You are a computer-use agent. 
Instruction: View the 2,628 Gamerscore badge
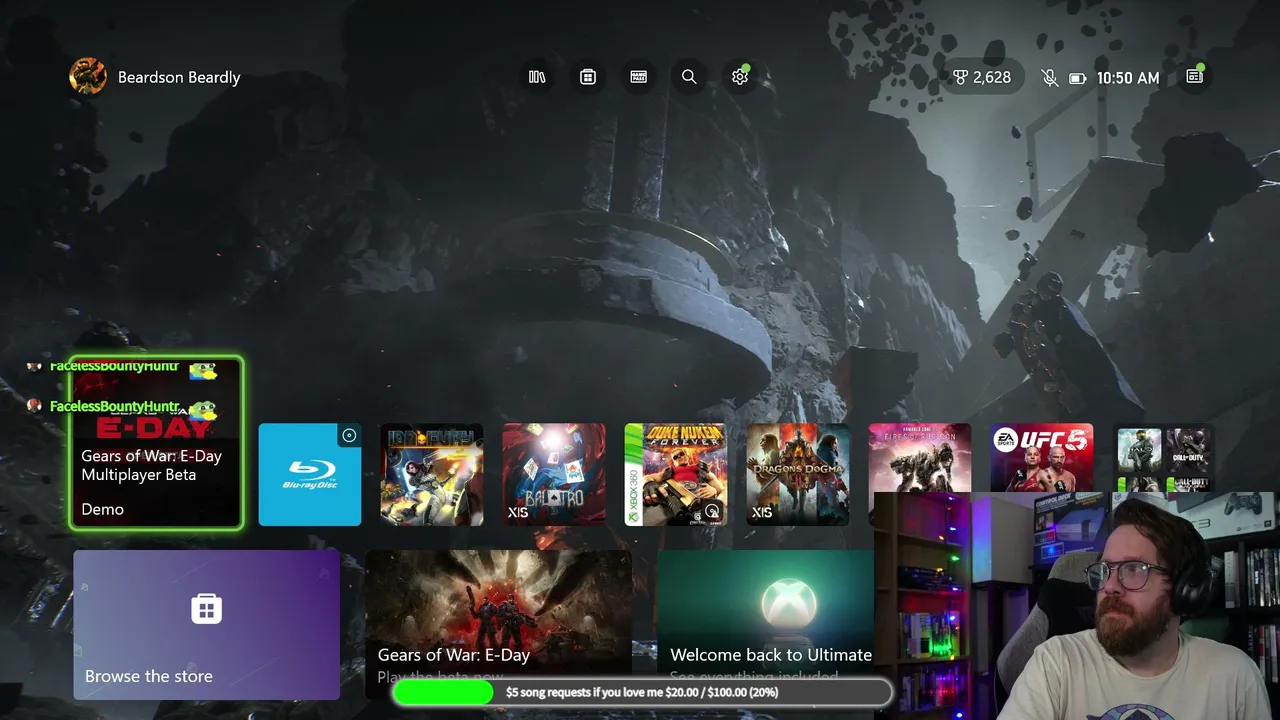pos(982,77)
